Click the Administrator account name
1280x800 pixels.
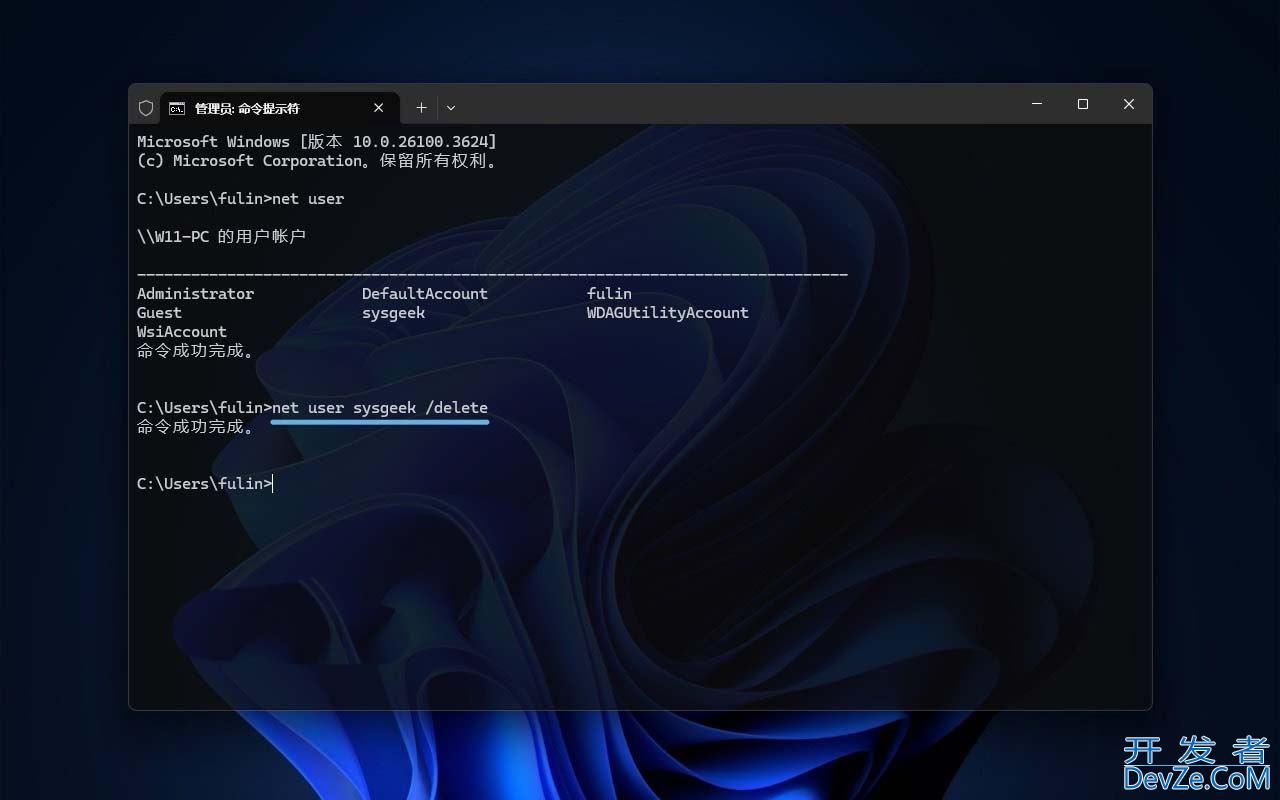point(195,294)
